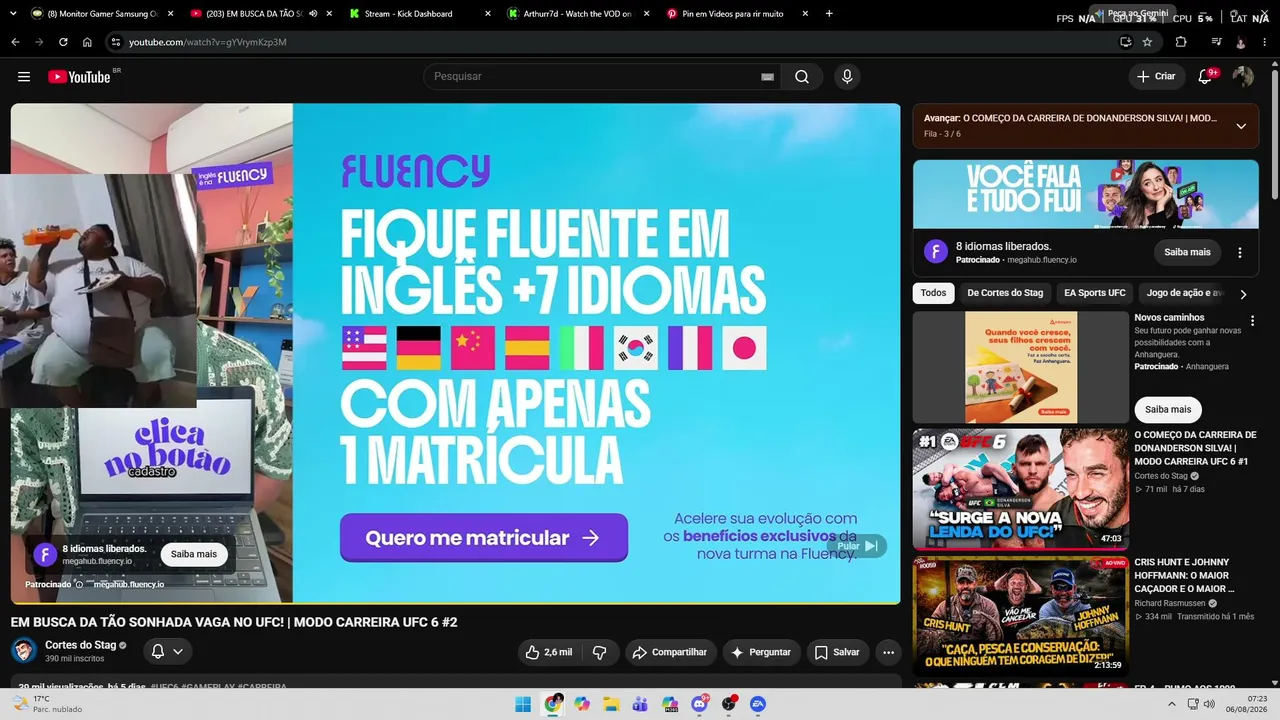Open the subscription notification bell dropdown
Viewport: 1280px width, 720px height.
(x=167, y=651)
